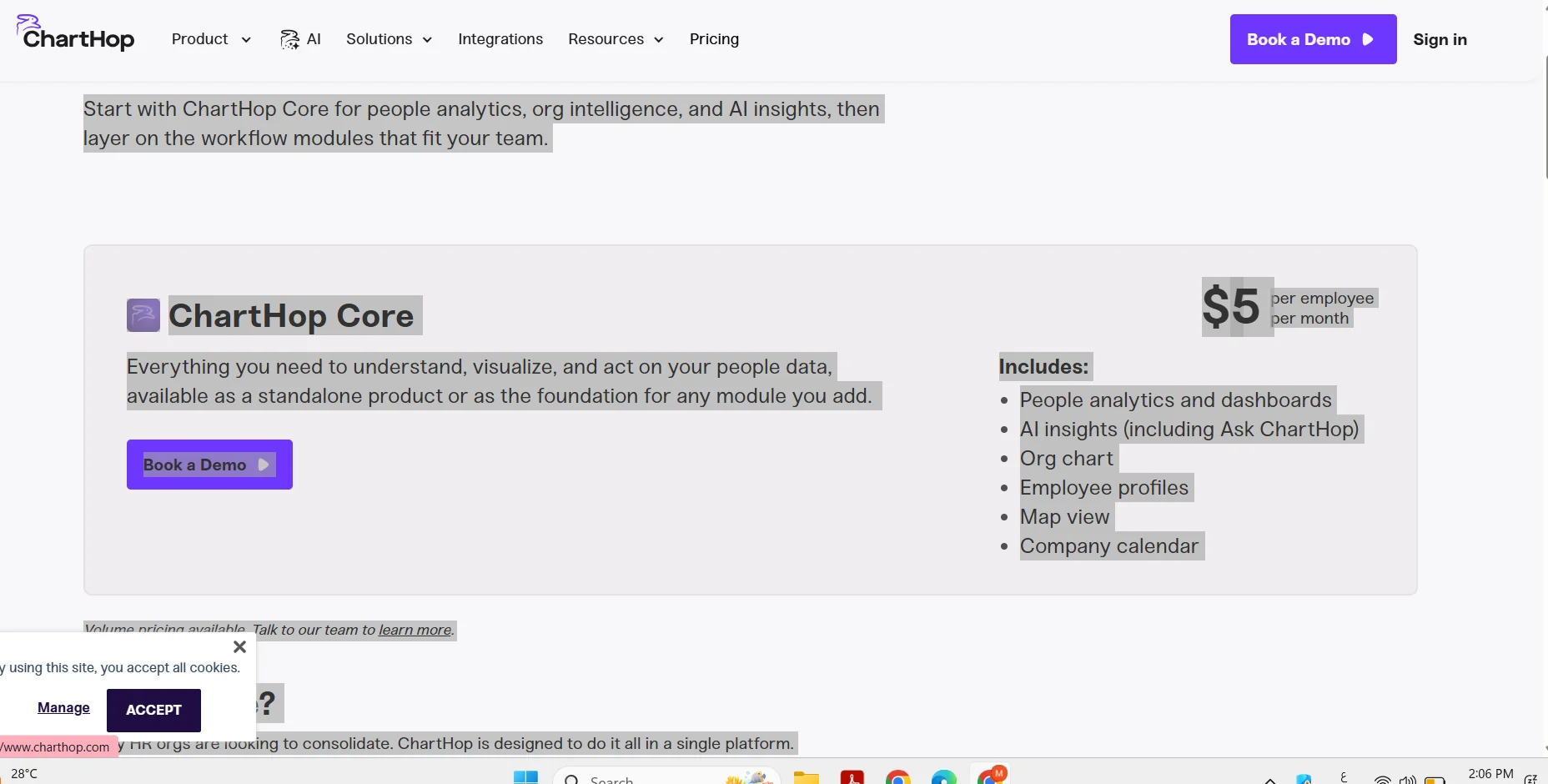Click ChartHop Core Book a Demo button
The image size is (1548, 784).
point(209,465)
